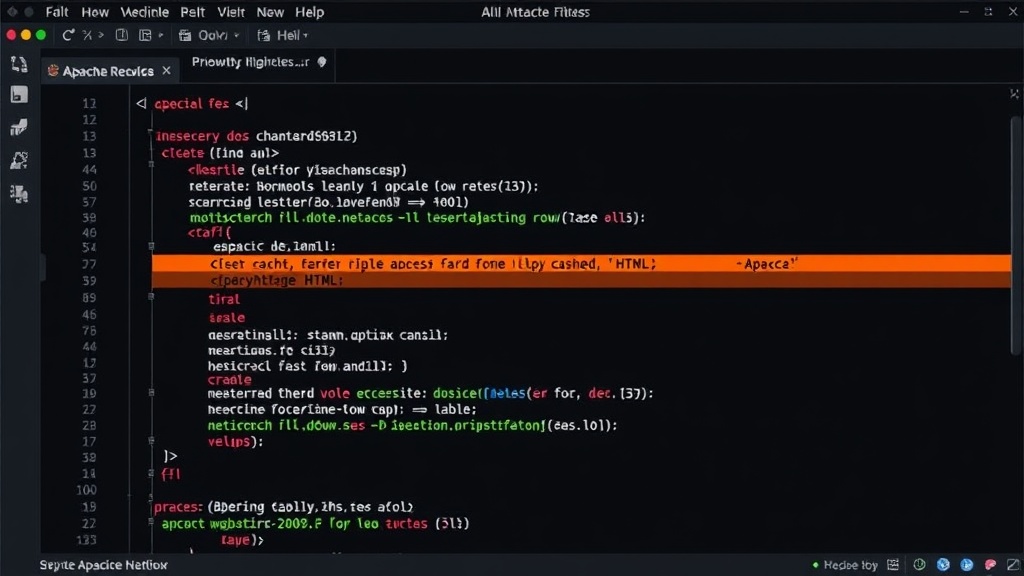Click the green circular status bar icon
Screen dimensions: 1024x576
tap(919, 565)
